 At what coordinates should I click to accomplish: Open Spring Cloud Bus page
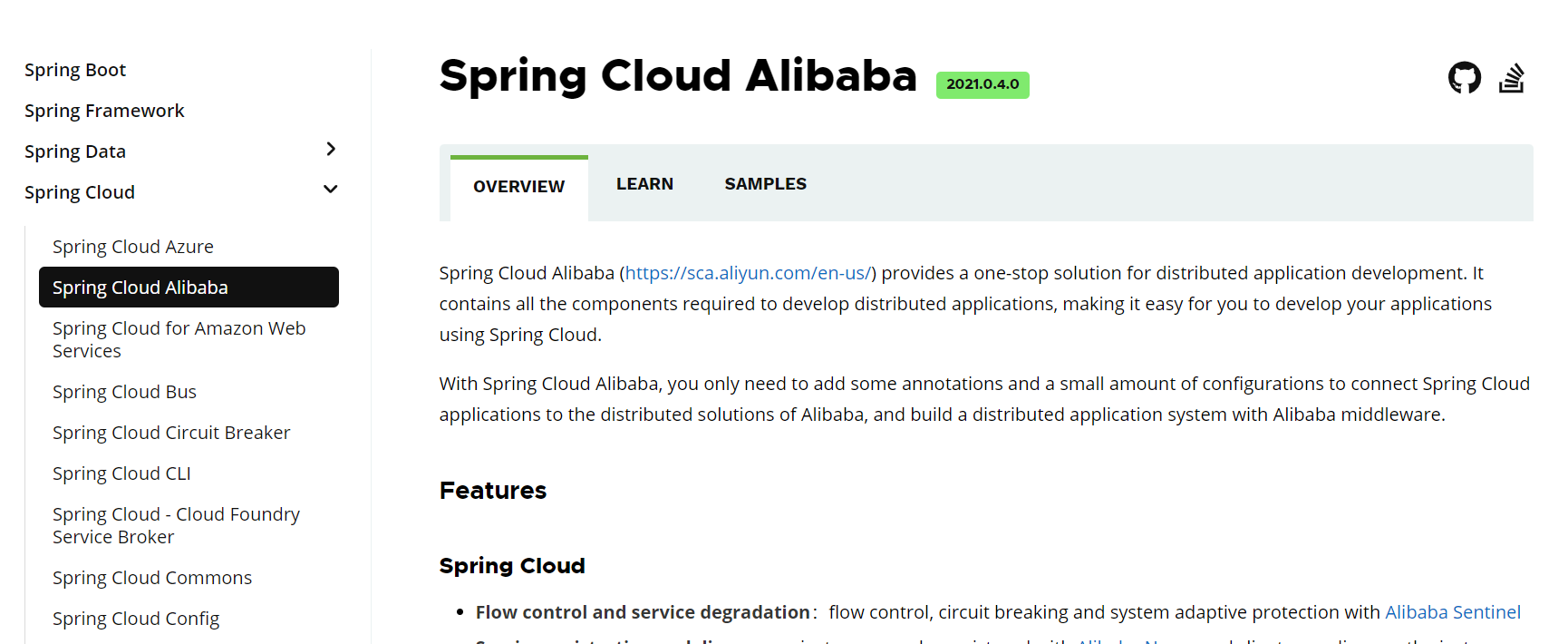click(124, 392)
